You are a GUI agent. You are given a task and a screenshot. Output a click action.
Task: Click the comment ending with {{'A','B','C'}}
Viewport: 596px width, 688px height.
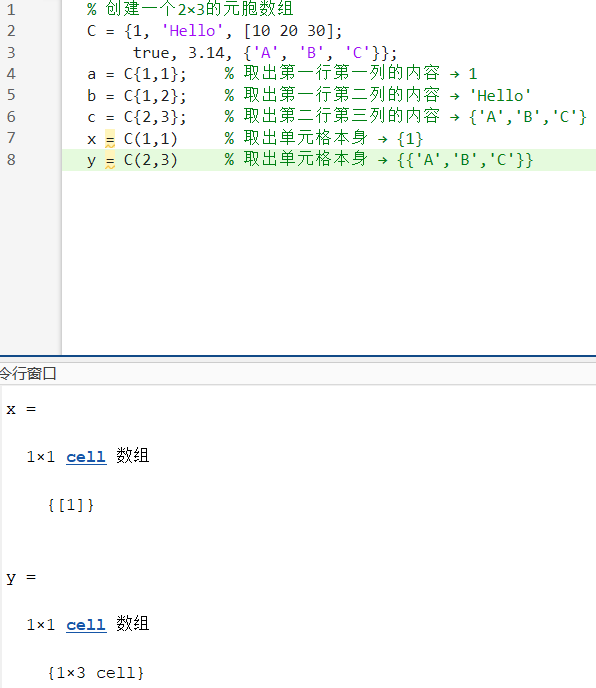click(379, 160)
